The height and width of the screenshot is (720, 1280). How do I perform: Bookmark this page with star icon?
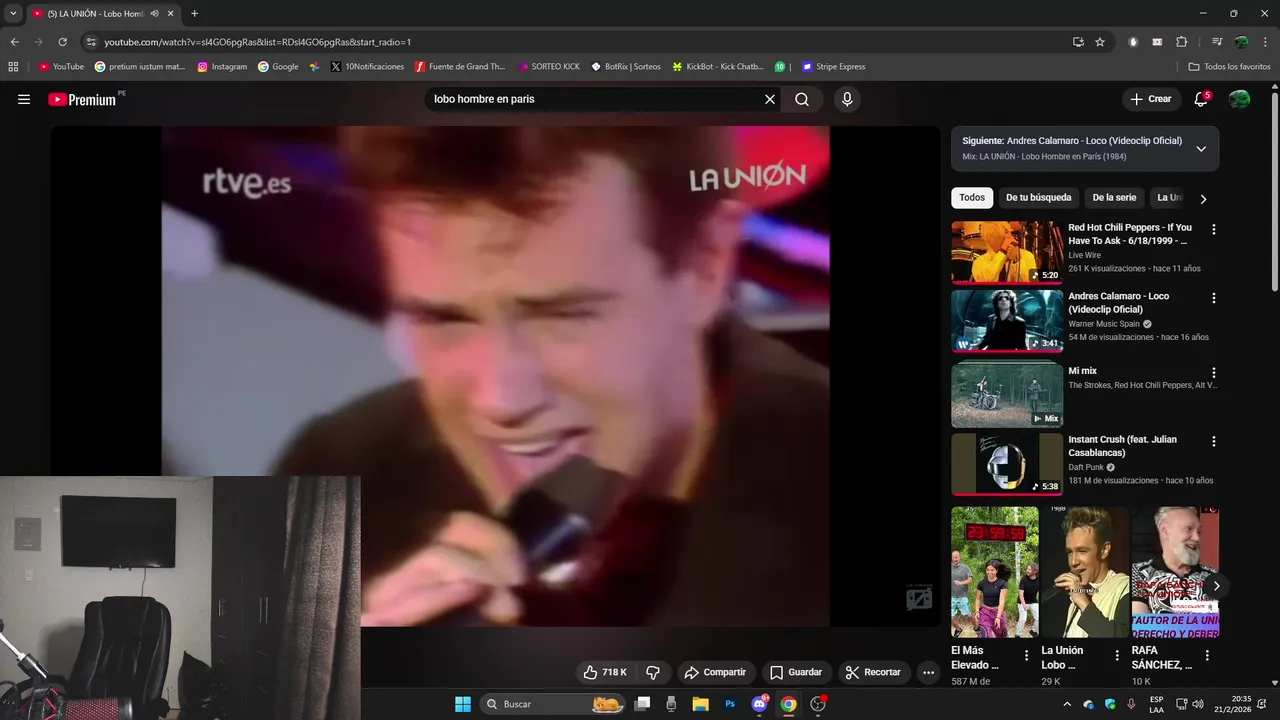click(x=1100, y=42)
